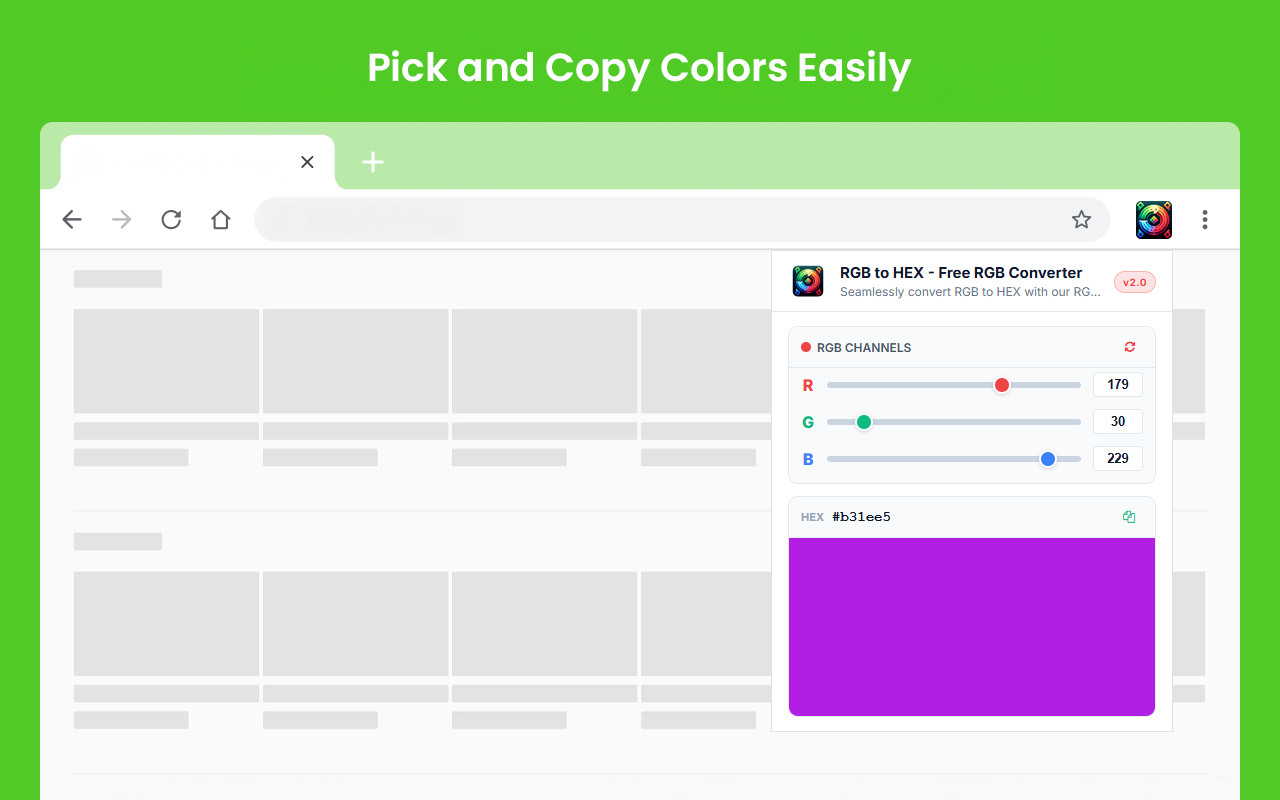Click the extension logo in popup header
1280x800 pixels.
(x=808, y=281)
